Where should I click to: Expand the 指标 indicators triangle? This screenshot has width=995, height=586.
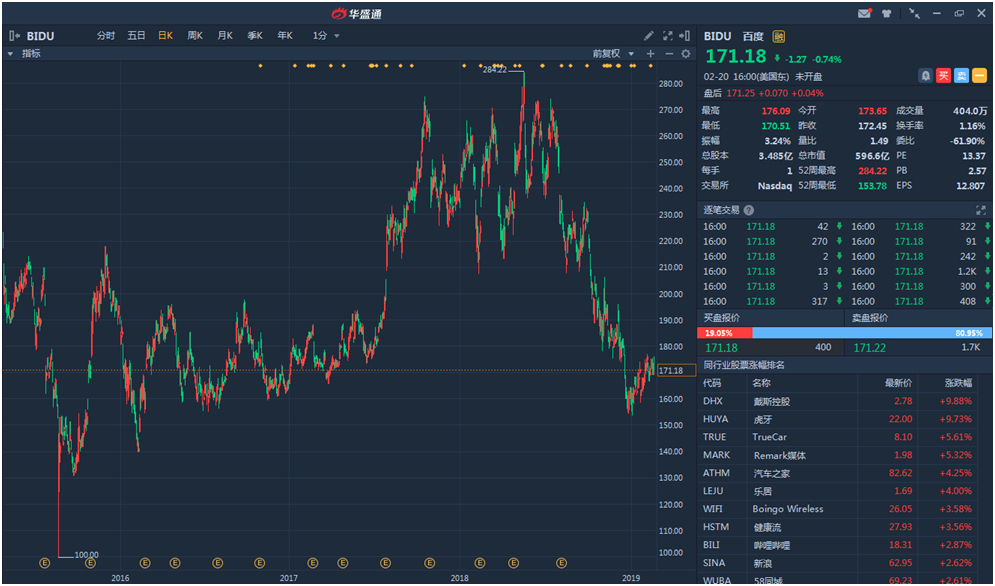coord(12,54)
